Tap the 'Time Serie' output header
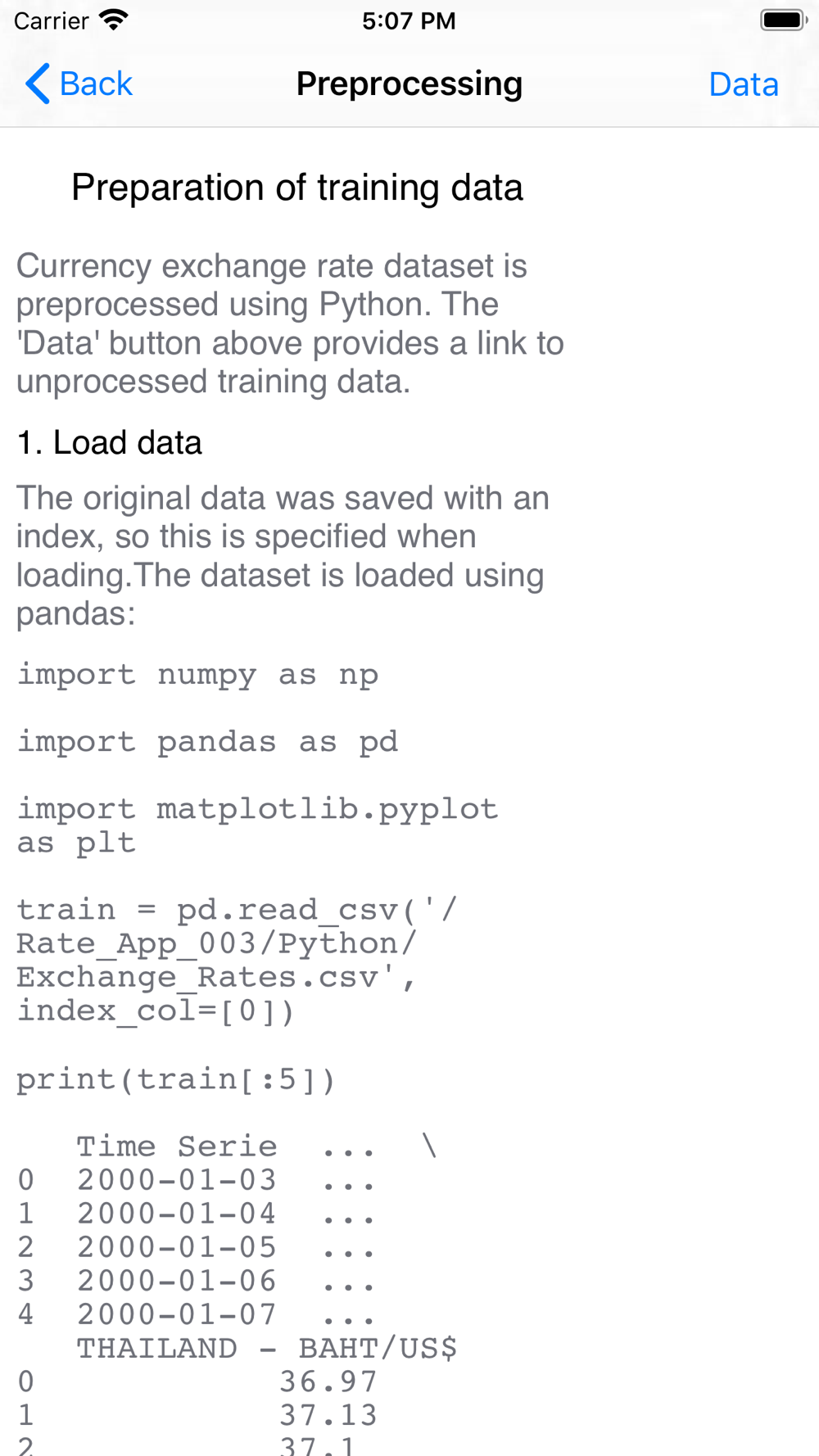 (177, 1146)
